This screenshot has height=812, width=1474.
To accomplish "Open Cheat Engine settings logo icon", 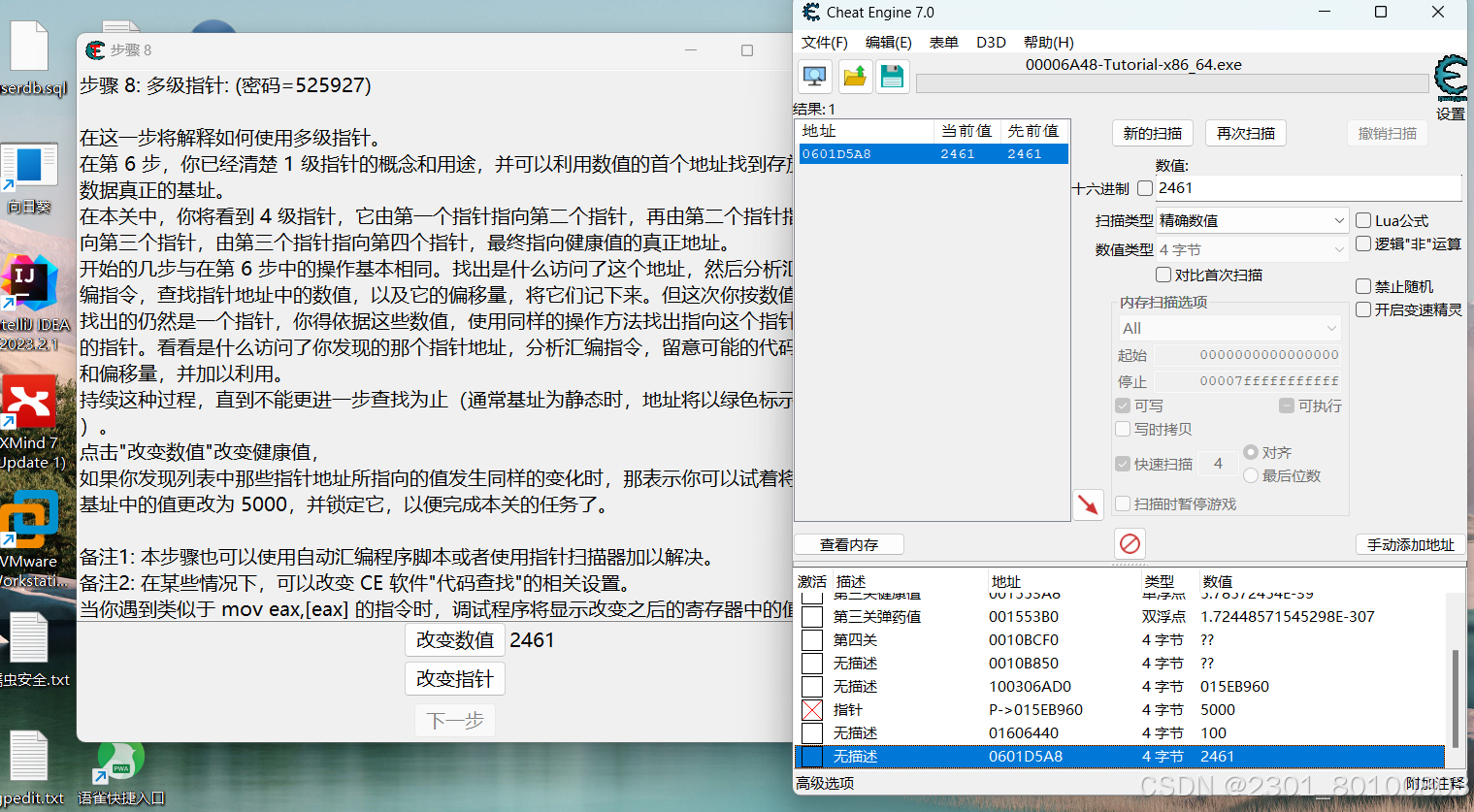I will coord(1451,79).
